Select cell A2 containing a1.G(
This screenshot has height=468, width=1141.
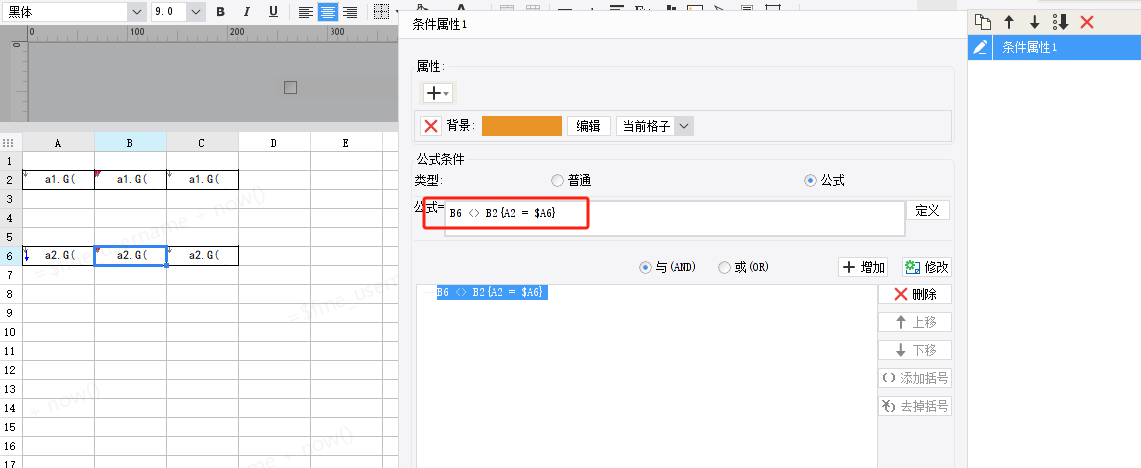[58, 180]
